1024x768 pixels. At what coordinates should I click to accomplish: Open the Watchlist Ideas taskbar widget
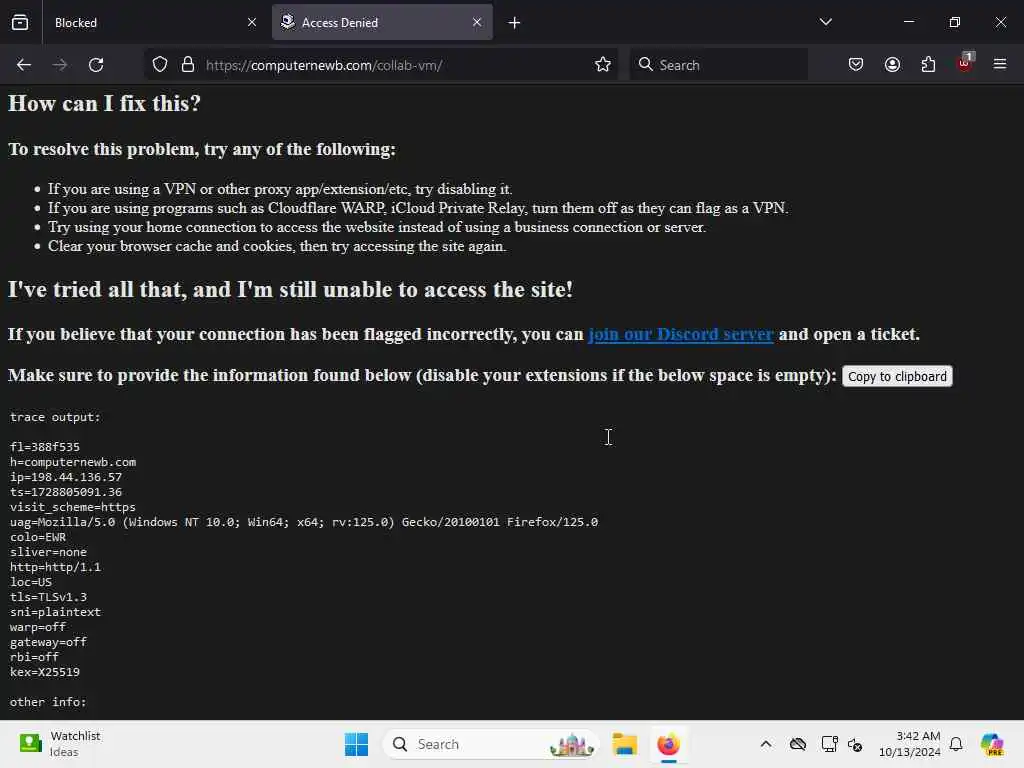(x=60, y=744)
